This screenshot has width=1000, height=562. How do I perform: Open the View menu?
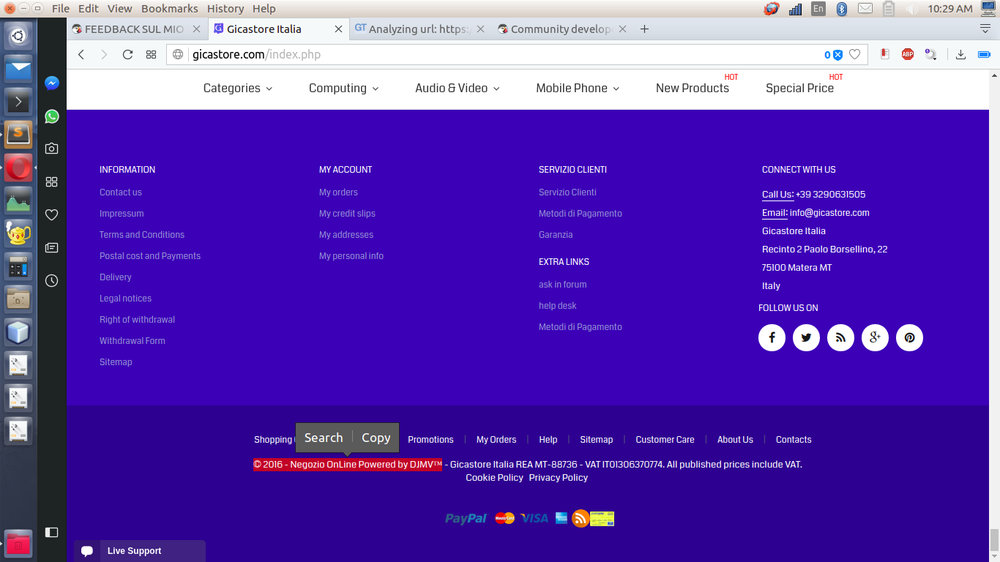(119, 8)
